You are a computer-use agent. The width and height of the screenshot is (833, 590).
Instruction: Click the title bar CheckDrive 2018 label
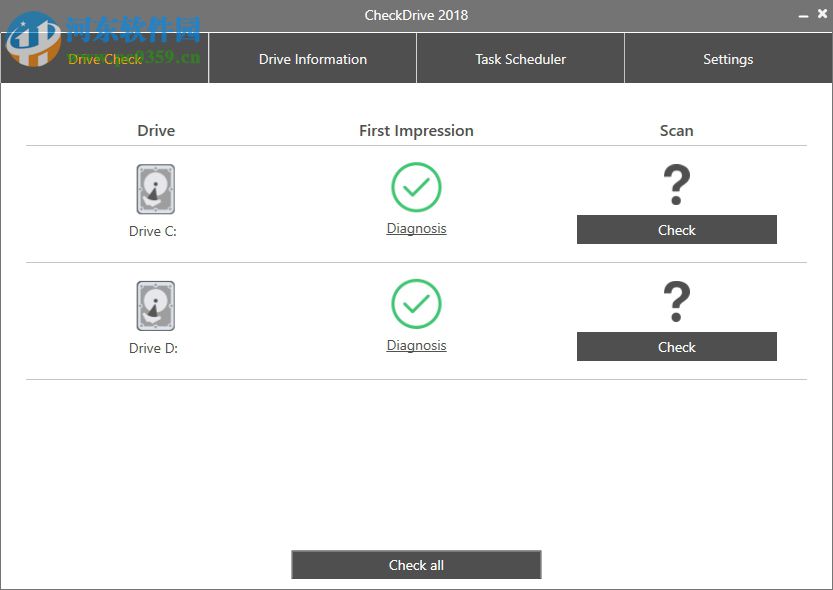click(x=416, y=14)
